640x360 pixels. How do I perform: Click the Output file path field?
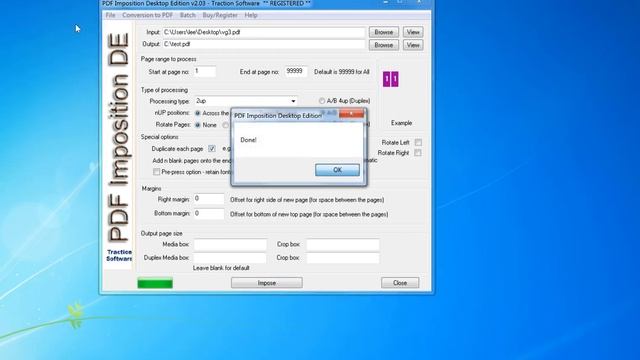point(264,44)
